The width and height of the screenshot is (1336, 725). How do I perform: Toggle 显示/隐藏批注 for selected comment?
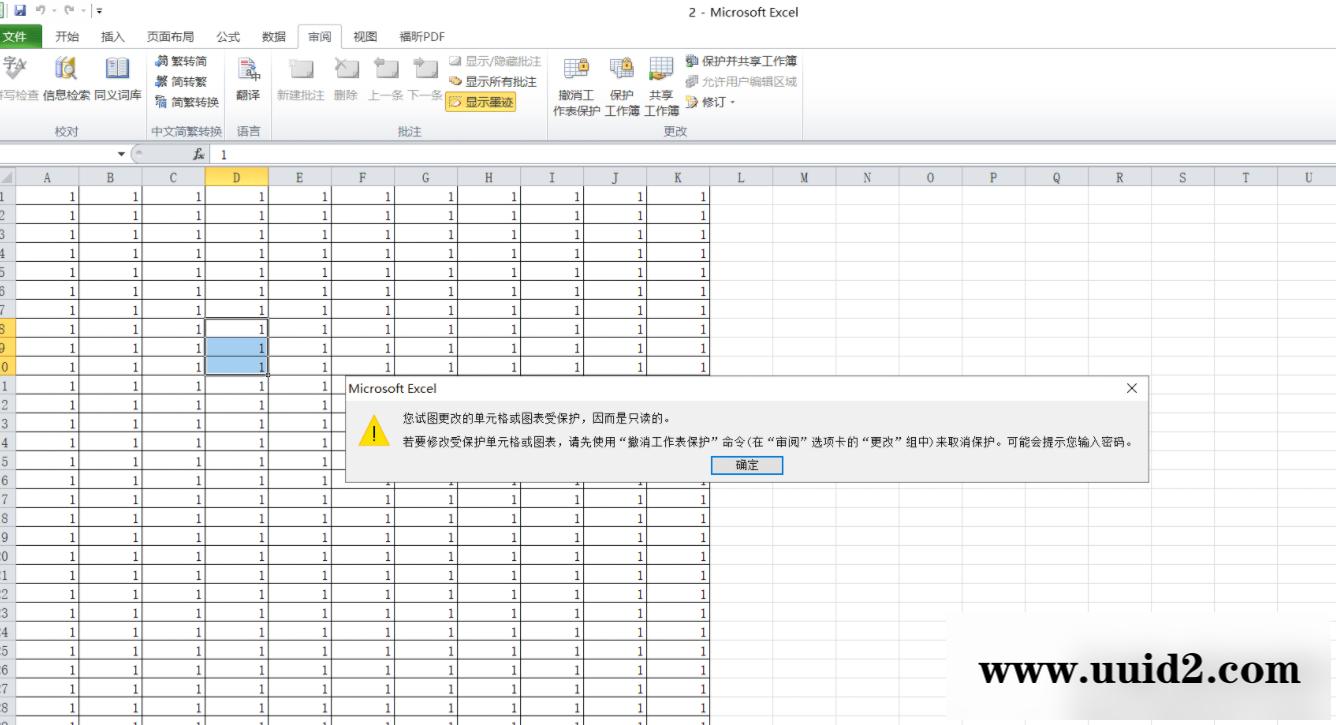pyautogui.click(x=493, y=61)
